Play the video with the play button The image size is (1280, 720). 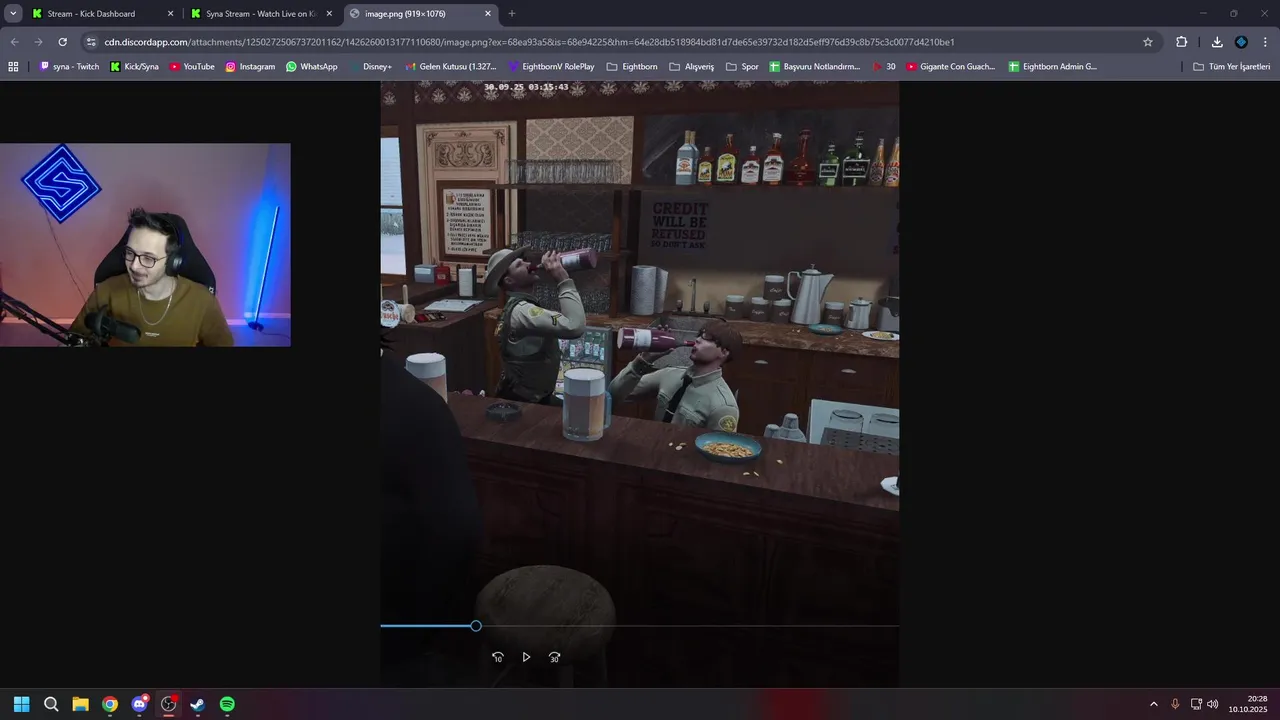pyautogui.click(x=526, y=657)
